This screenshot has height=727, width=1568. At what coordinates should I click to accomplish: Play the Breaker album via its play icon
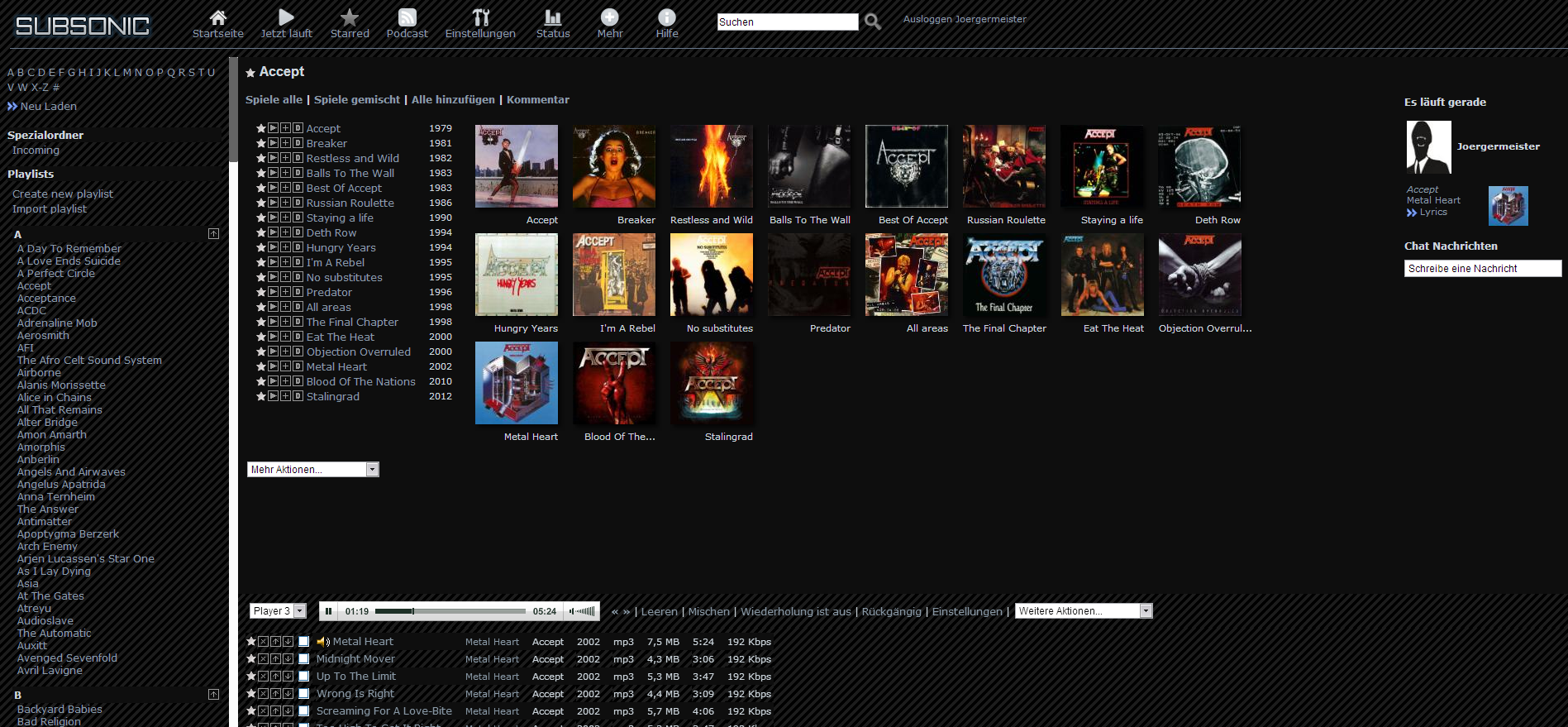(273, 143)
